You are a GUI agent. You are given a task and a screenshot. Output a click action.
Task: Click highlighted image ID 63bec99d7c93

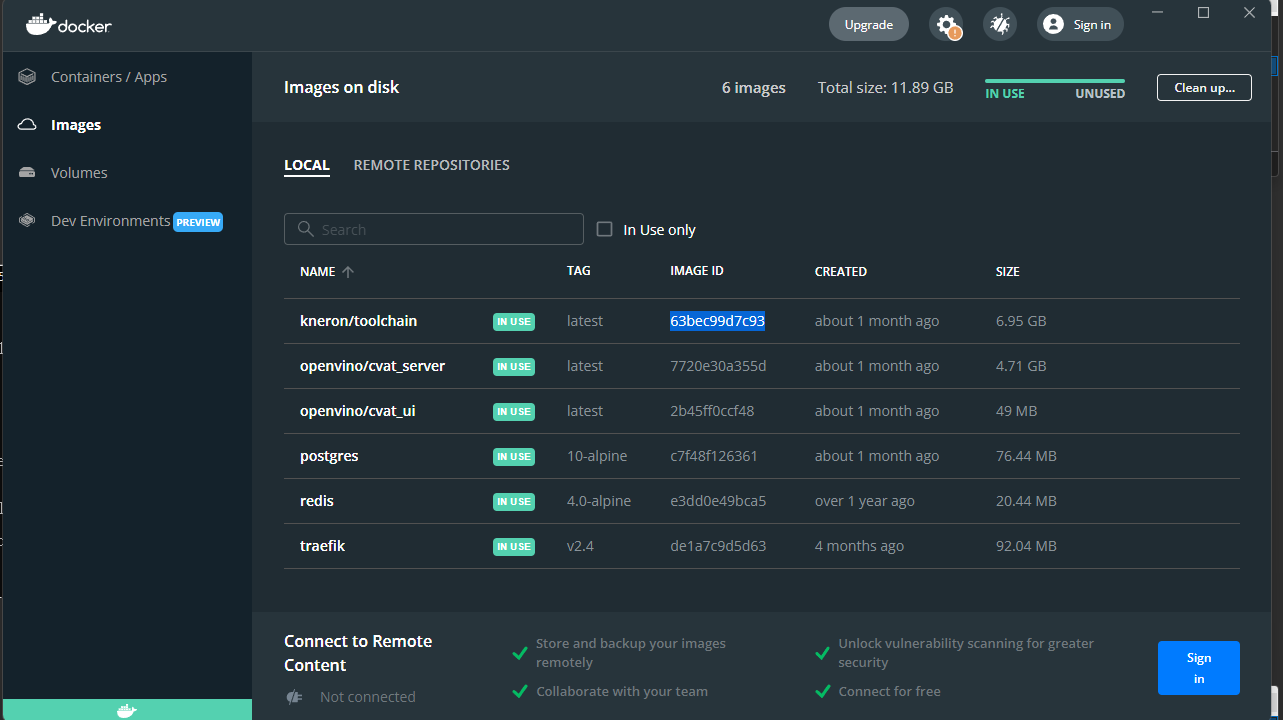718,321
